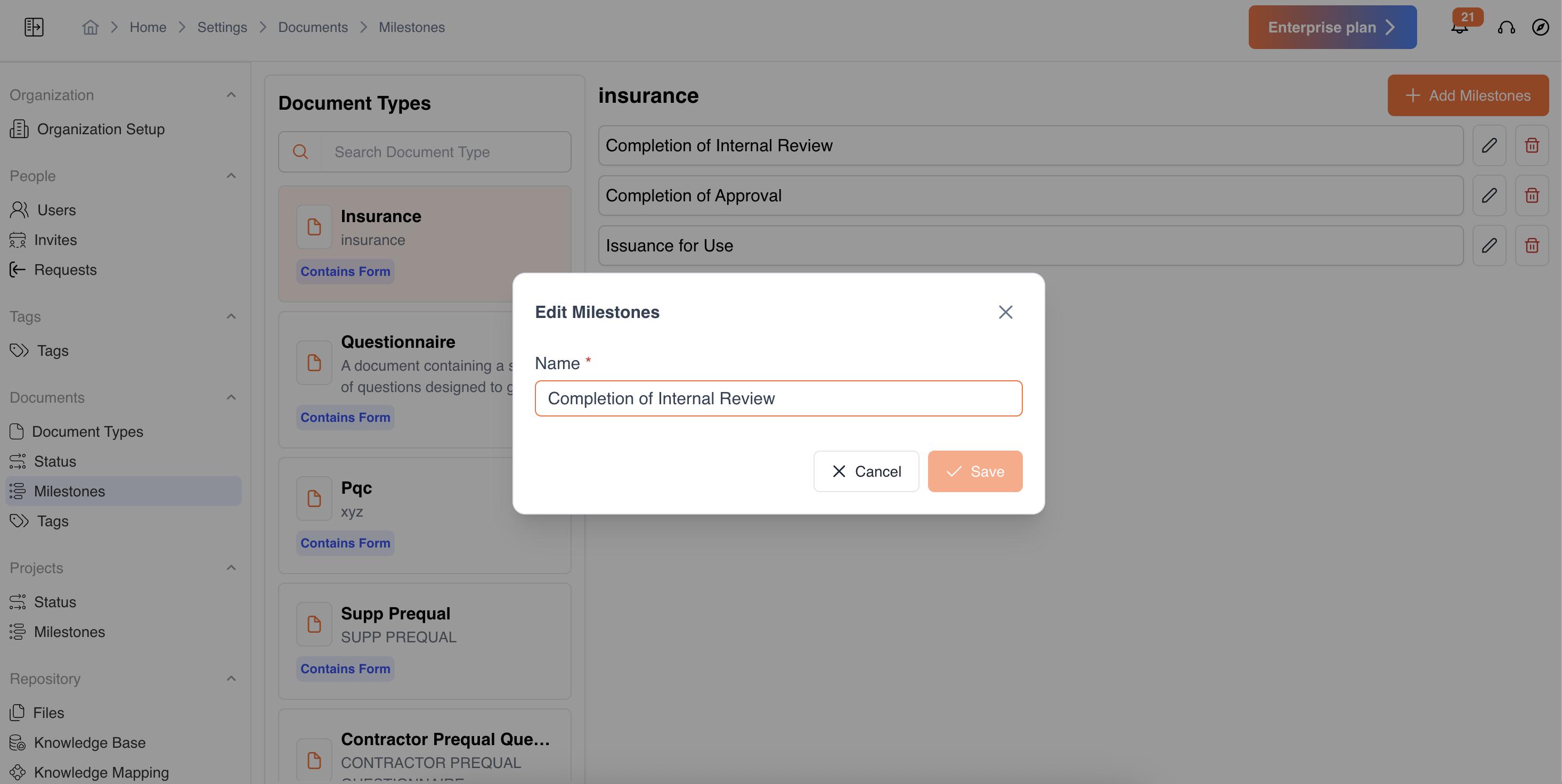This screenshot has width=1562, height=784.
Task: Collapse the People sidebar section
Action: point(231,176)
